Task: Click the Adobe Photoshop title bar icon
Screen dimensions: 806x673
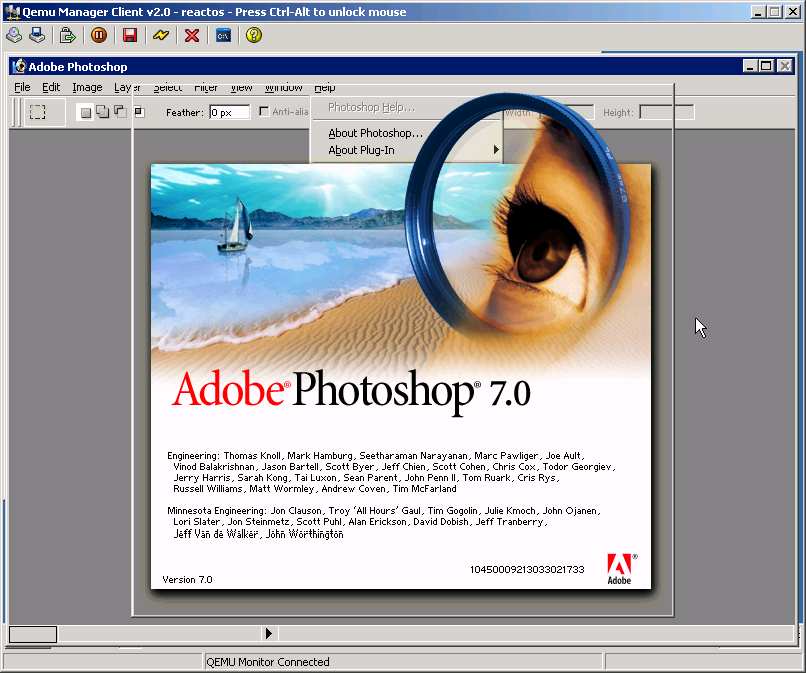Action: click(x=19, y=66)
